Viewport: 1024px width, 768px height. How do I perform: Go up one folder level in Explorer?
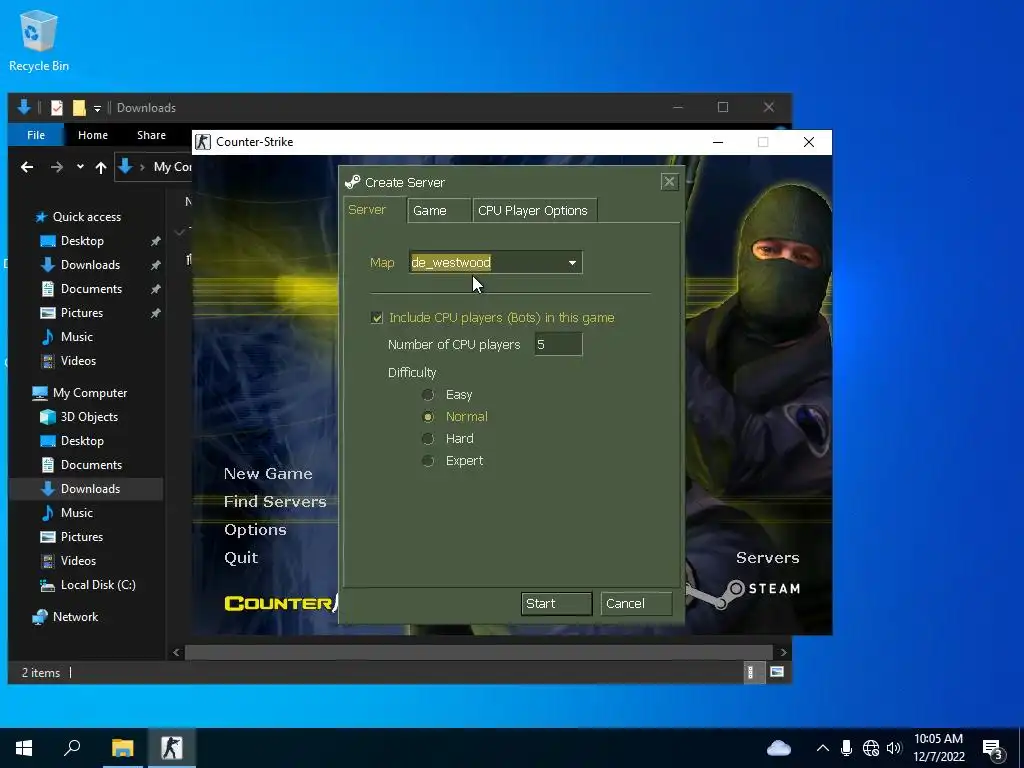pyautogui.click(x=101, y=167)
